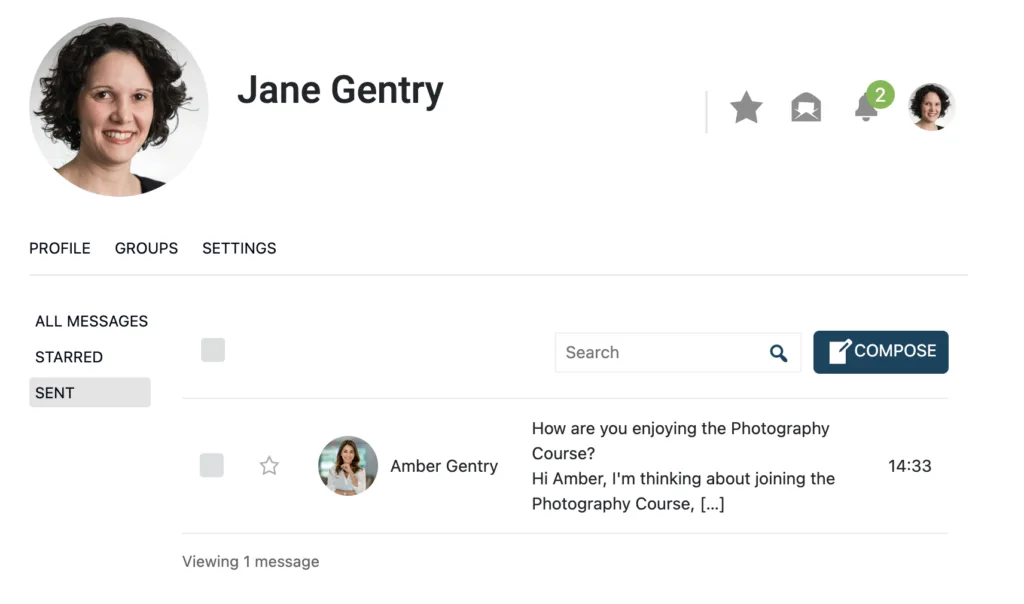
Task: Open the account menu via the top-right avatar
Action: click(931, 107)
